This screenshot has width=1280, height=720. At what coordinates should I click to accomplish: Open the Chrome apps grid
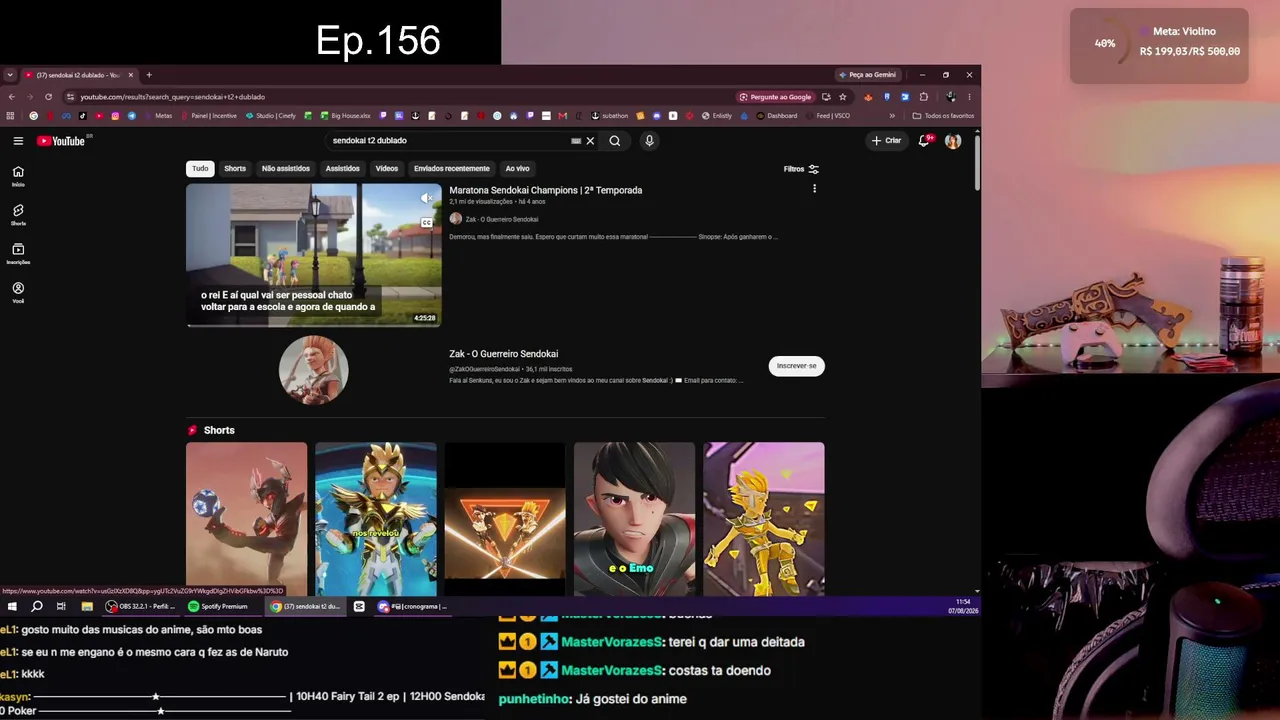[11, 116]
